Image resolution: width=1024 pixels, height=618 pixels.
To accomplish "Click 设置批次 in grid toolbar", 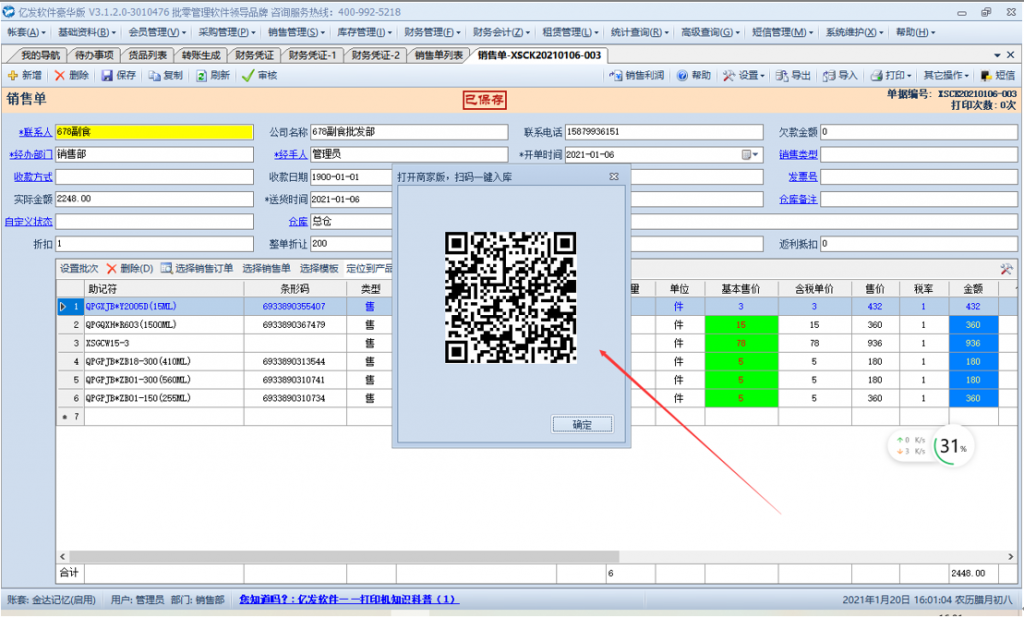I will tap(79, 268).
